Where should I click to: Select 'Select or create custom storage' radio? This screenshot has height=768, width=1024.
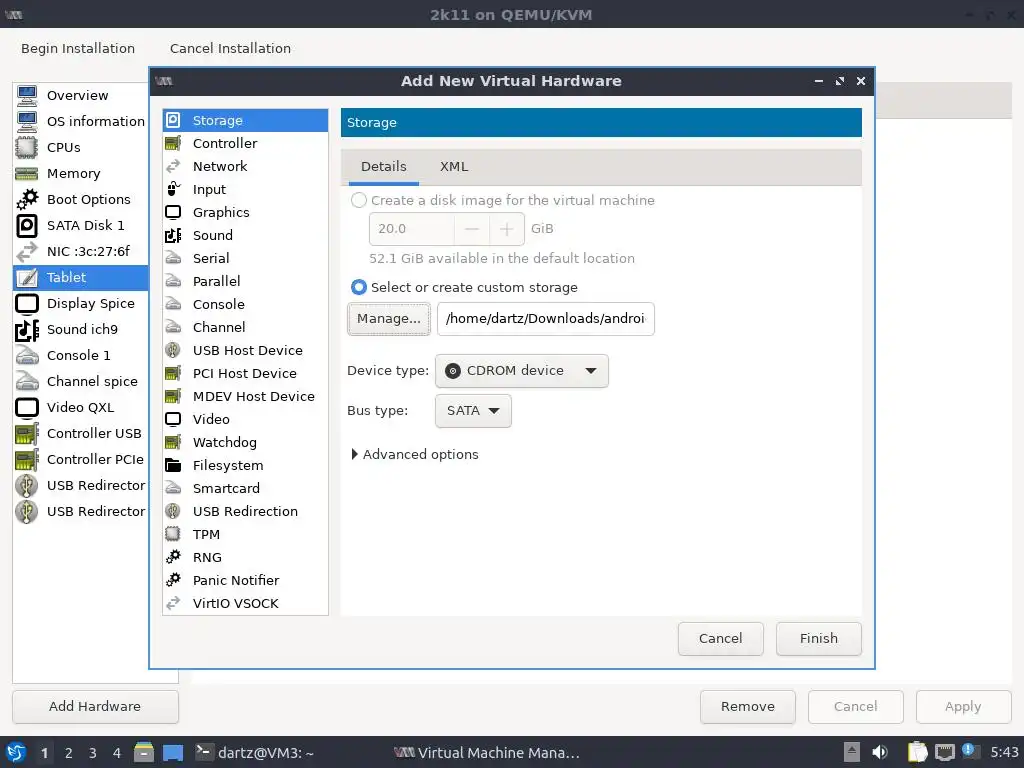point(359,287)
